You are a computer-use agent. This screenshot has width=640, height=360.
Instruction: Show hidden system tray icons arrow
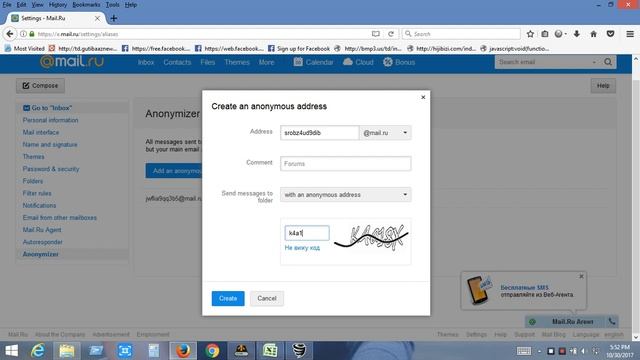click(539, 351)
